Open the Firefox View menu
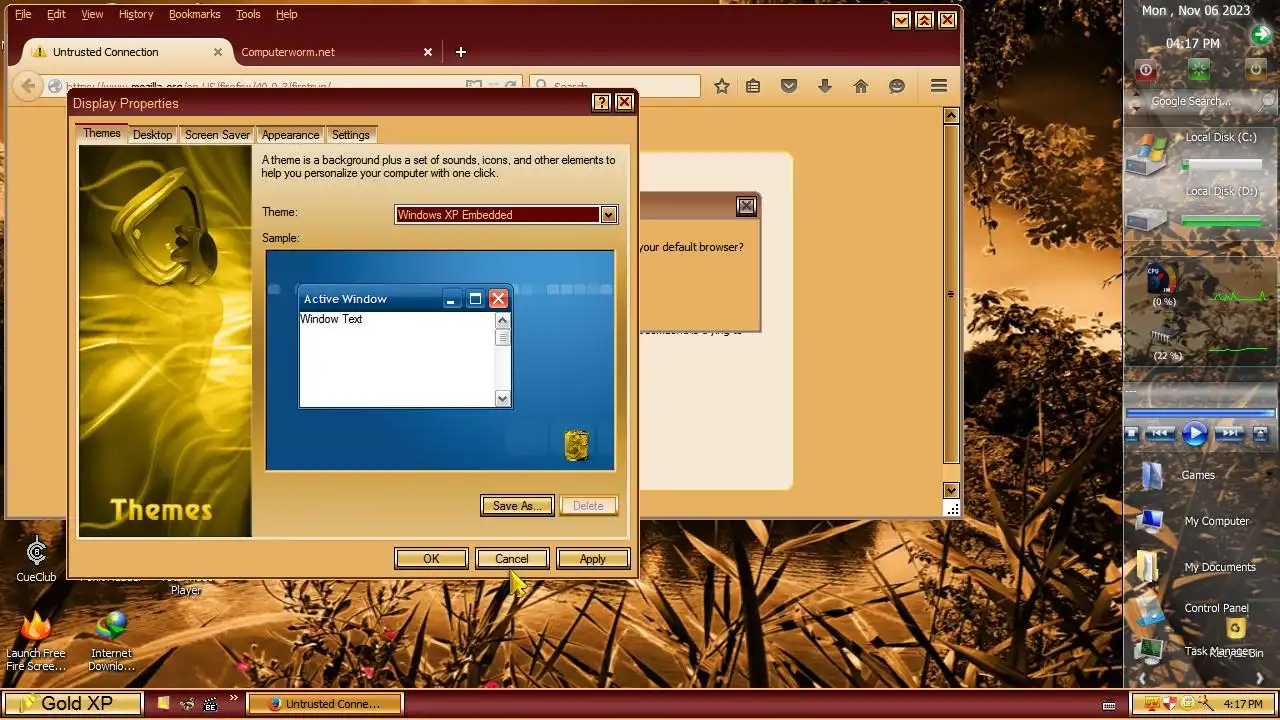1280x720 pixels. [92, 14]
